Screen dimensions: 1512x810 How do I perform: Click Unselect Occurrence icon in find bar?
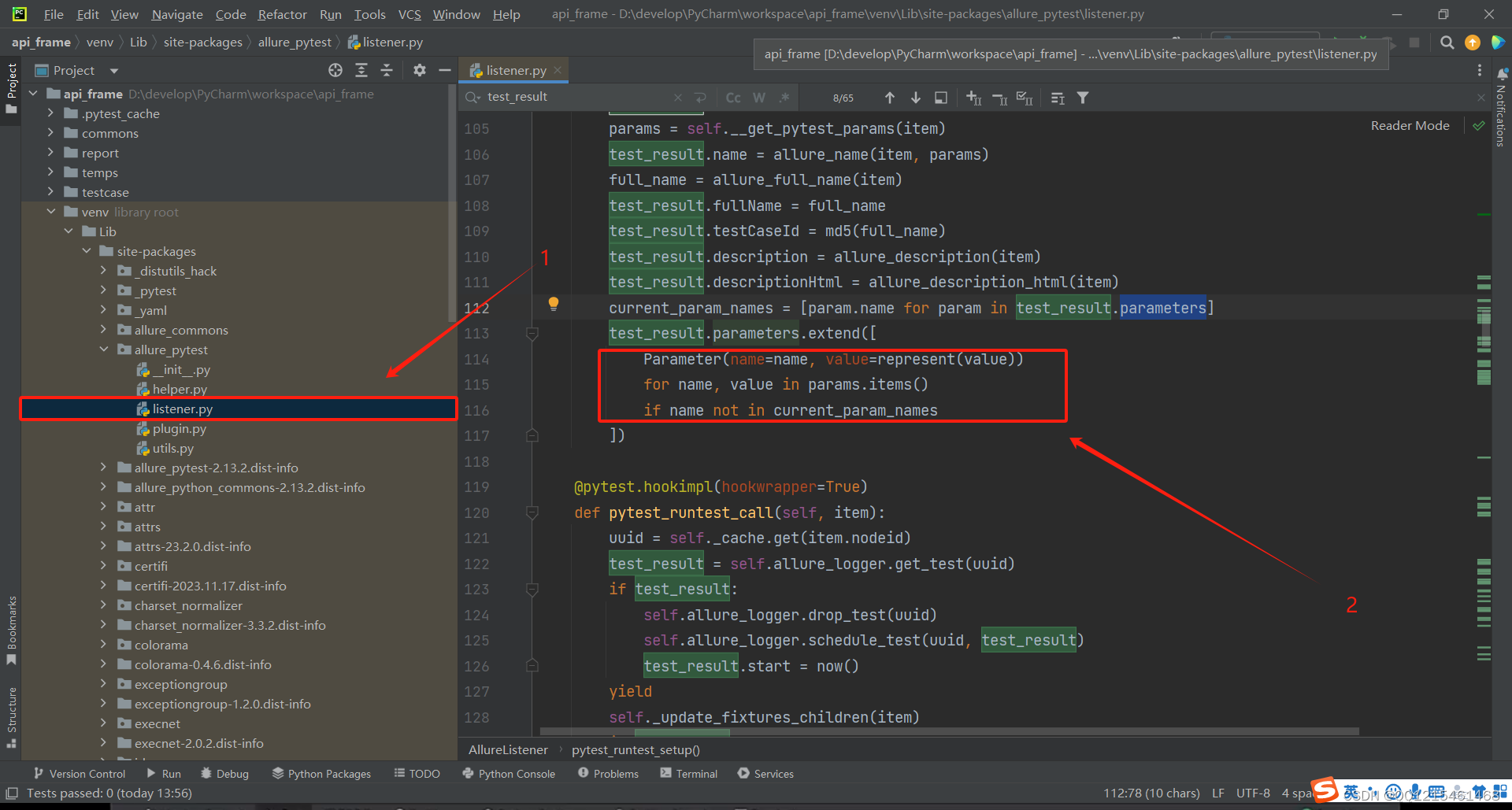[1000, 98]
